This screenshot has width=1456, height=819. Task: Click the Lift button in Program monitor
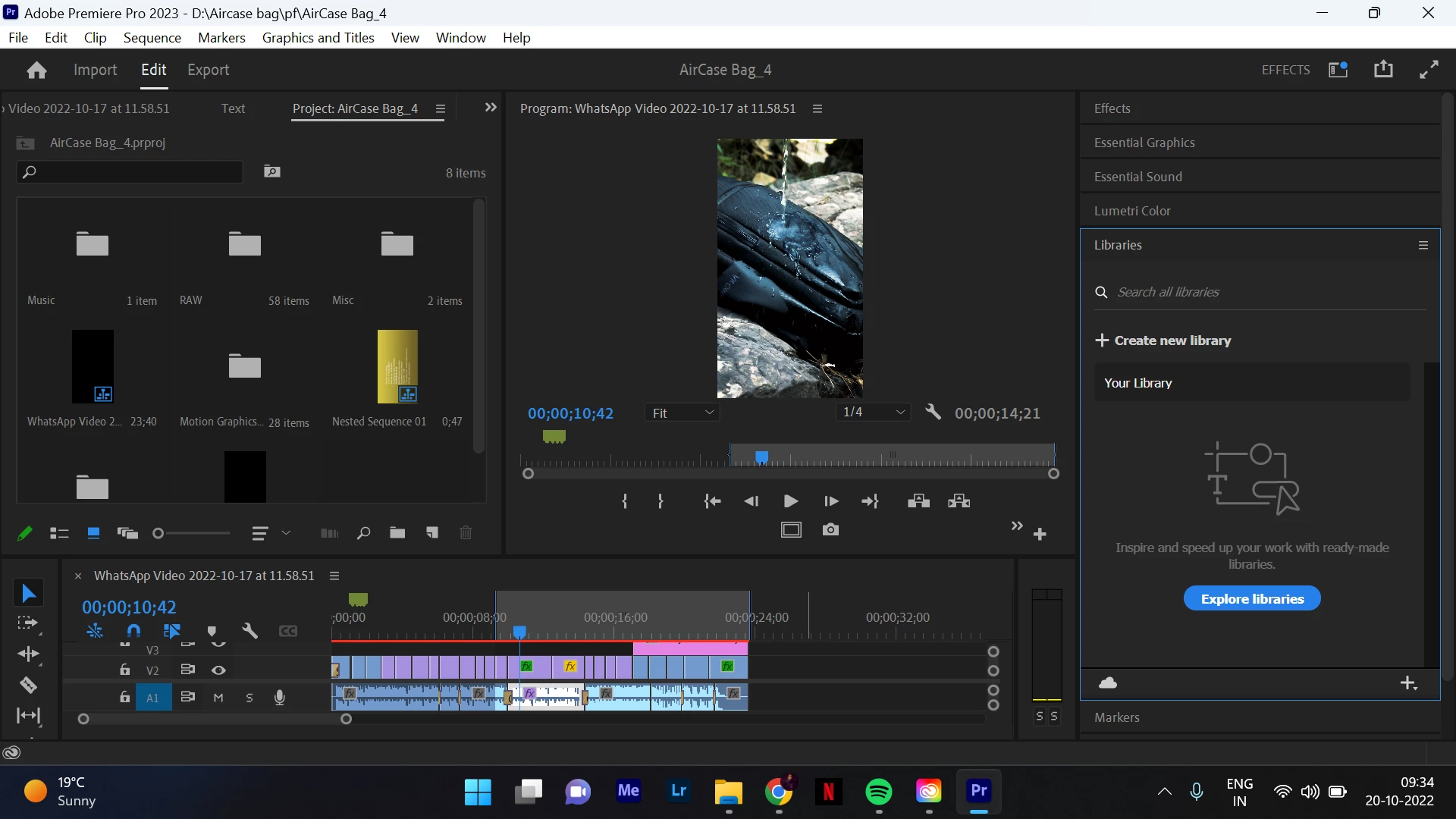coord(918,501)
